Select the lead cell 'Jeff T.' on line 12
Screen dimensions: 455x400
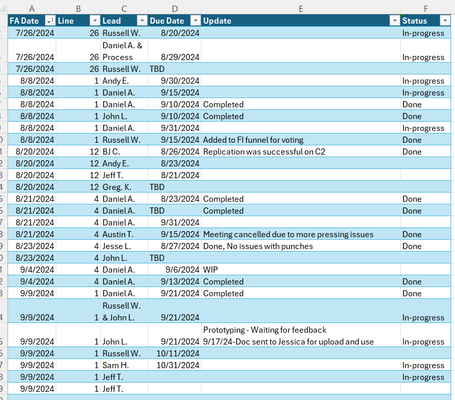pos(124,175)
